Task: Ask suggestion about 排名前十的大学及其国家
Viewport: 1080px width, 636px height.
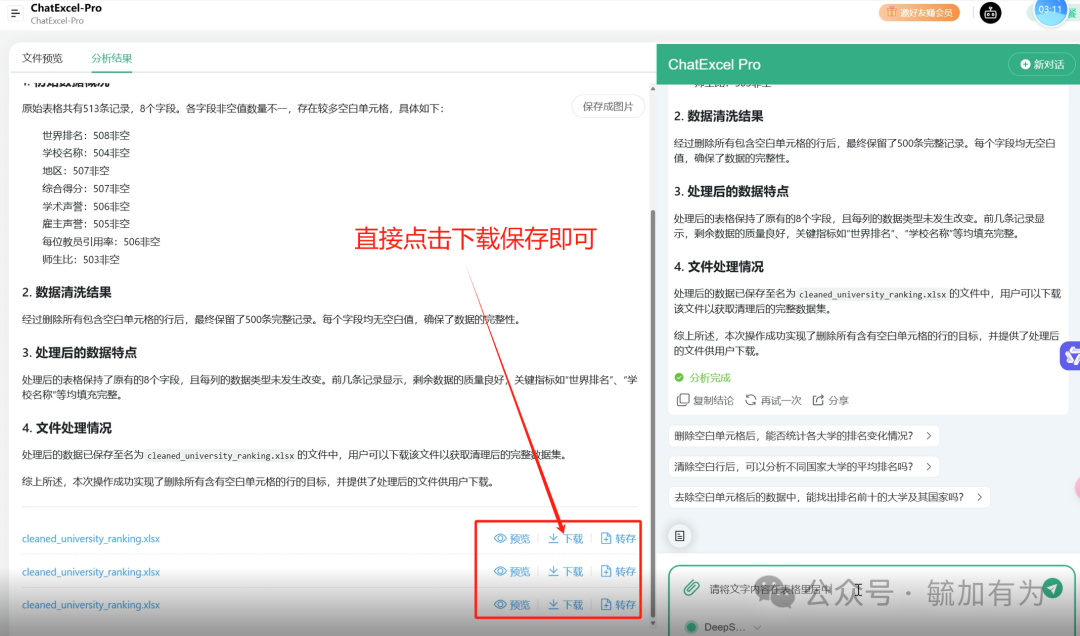Action: coord(829,497)
